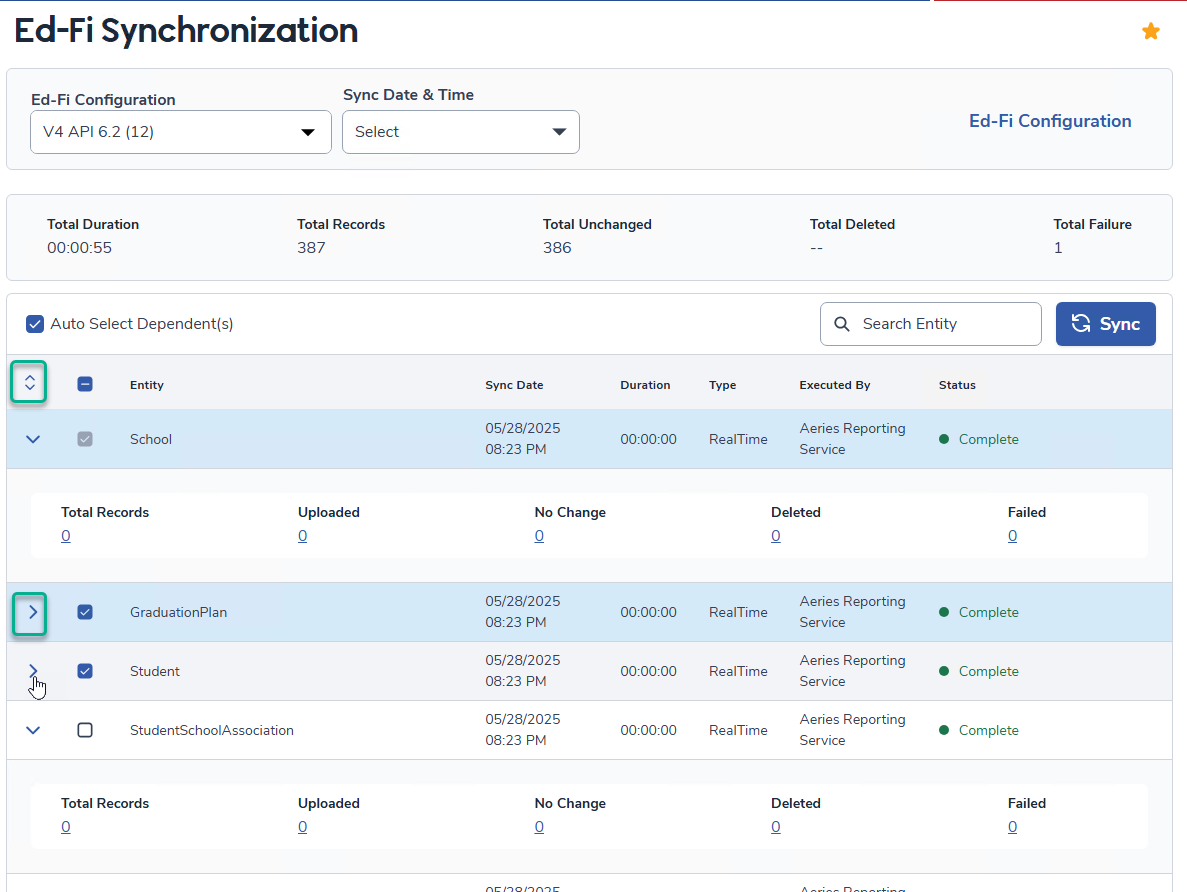The image size is (1187, 892).
Task: Click the Student entity name
Action: [154, 671]
